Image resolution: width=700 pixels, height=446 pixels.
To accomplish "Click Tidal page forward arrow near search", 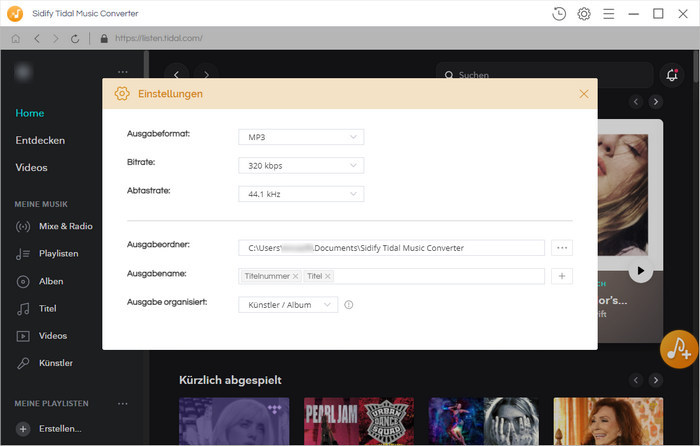I will [x=206, y=75].
